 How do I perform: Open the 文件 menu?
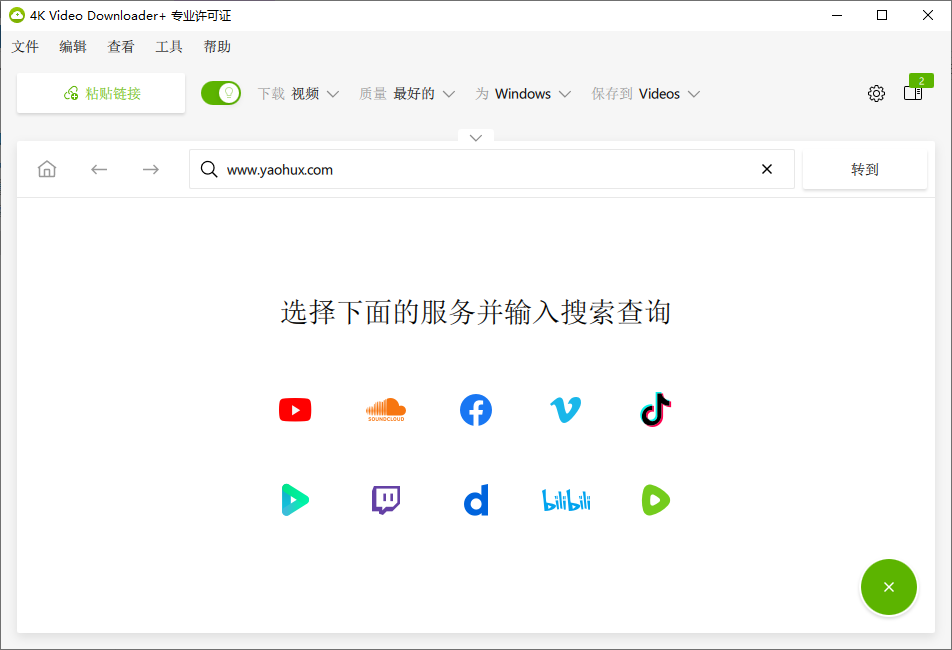coord(25,47)
